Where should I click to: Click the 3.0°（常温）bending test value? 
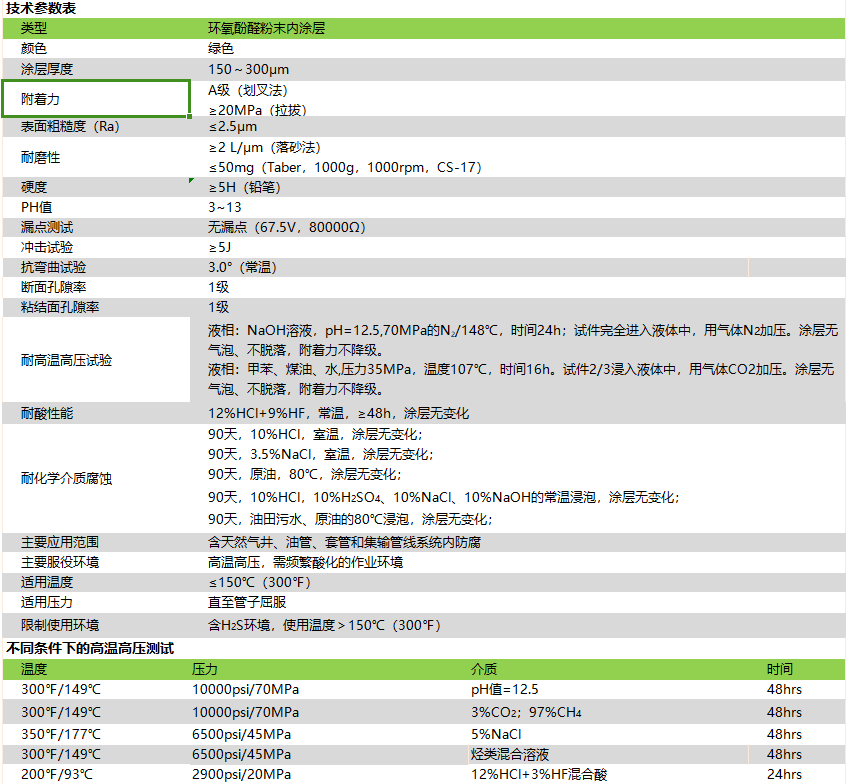[242, 267]
